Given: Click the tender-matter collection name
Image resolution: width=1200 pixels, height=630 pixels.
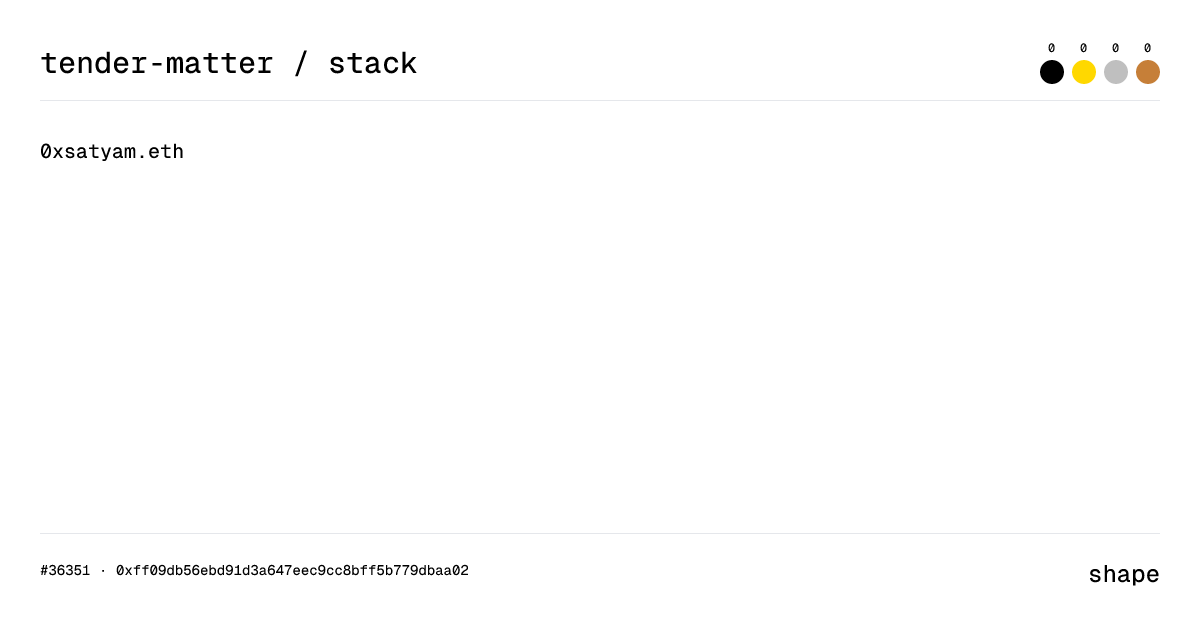Looking at the screenshot, I should click(x=156, y=63).
